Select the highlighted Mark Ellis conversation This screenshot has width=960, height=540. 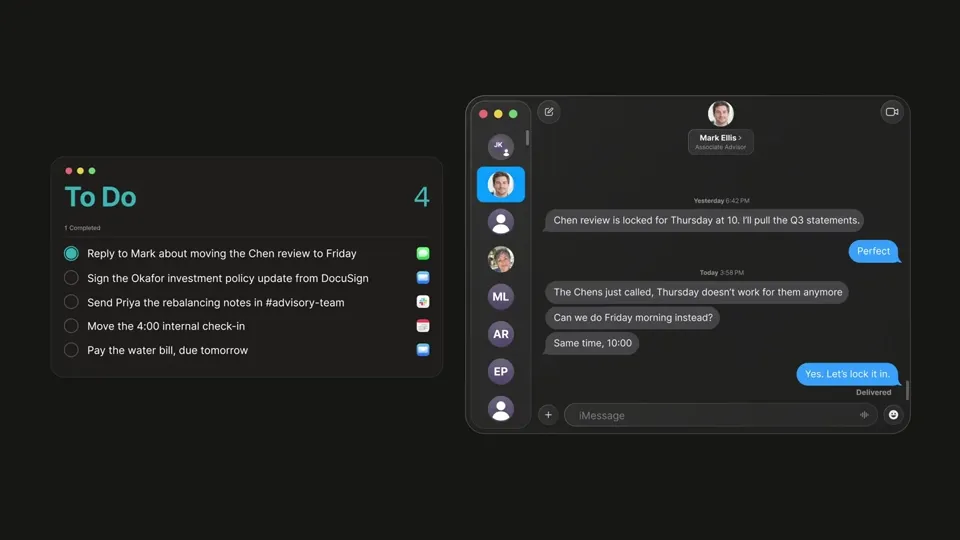(x=500, y=184)
